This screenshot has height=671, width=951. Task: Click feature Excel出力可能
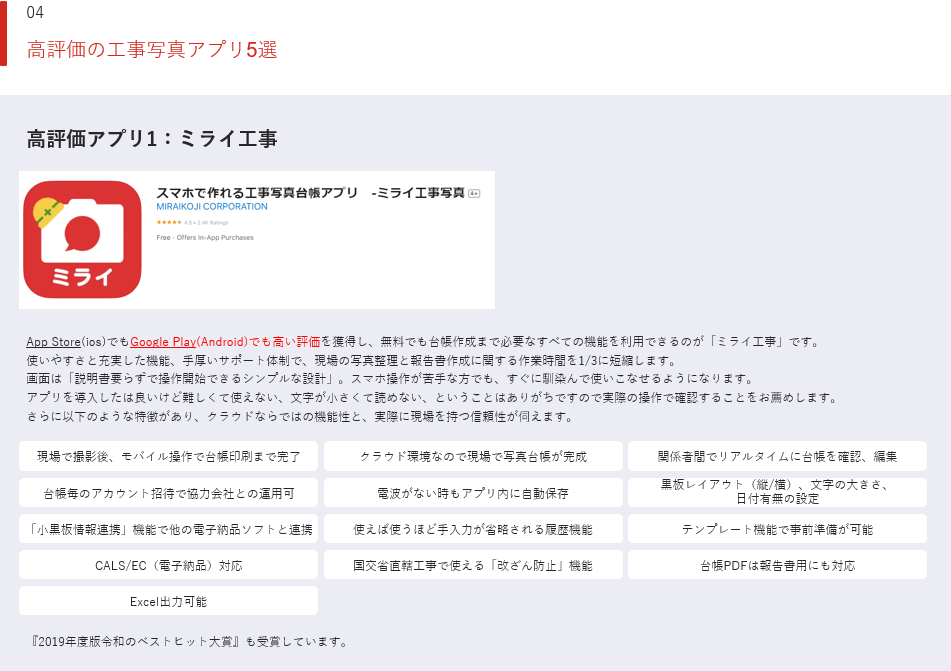click(x=169, y=601)
